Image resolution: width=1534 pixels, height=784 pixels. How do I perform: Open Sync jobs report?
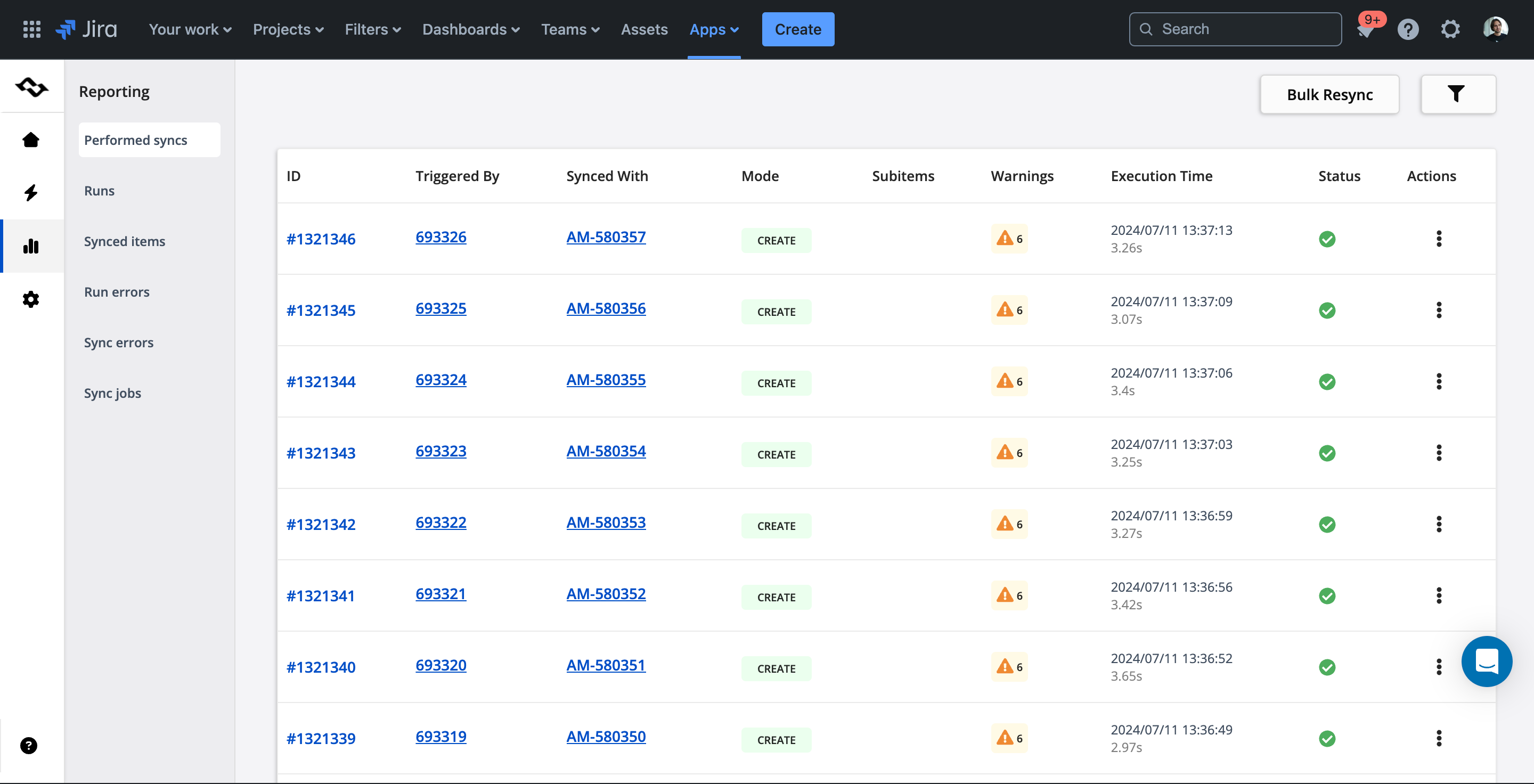click(x=112, y=393)
